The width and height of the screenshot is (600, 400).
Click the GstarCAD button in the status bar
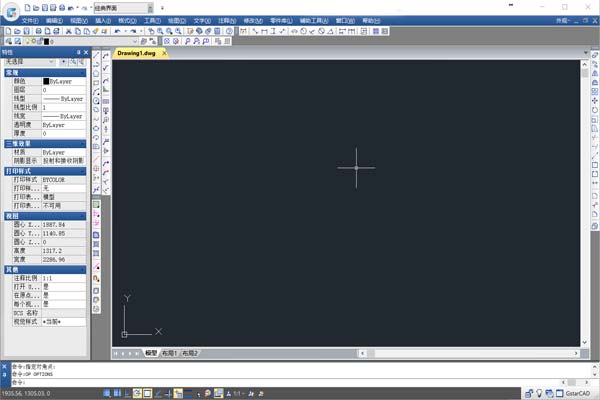tap(577, 394)
